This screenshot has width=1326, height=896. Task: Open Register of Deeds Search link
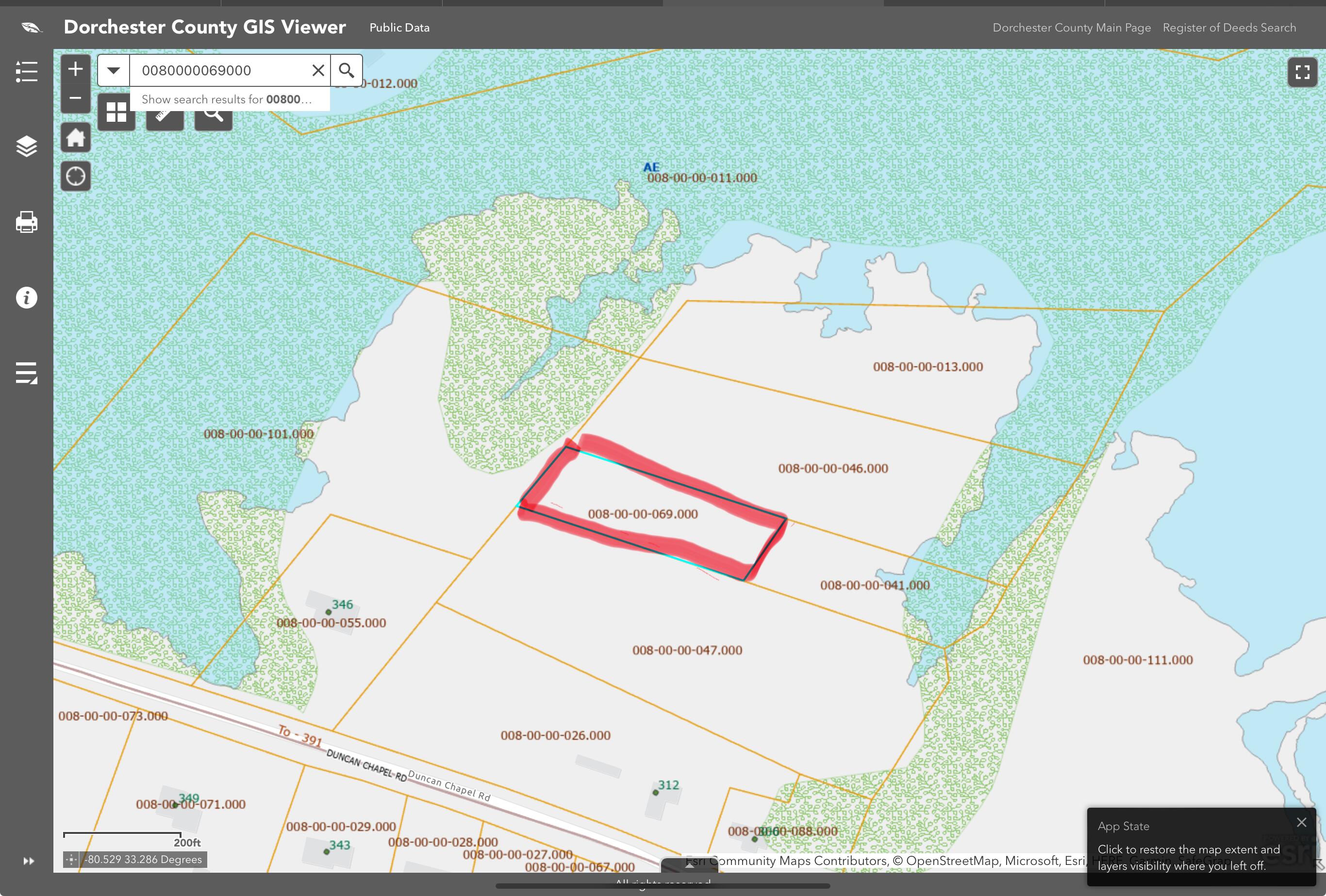click(1229, 27)
